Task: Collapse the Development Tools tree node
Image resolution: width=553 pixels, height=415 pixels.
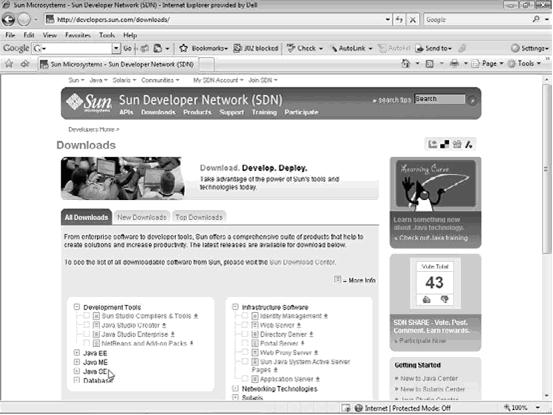Action: click(x=77, y=307)
